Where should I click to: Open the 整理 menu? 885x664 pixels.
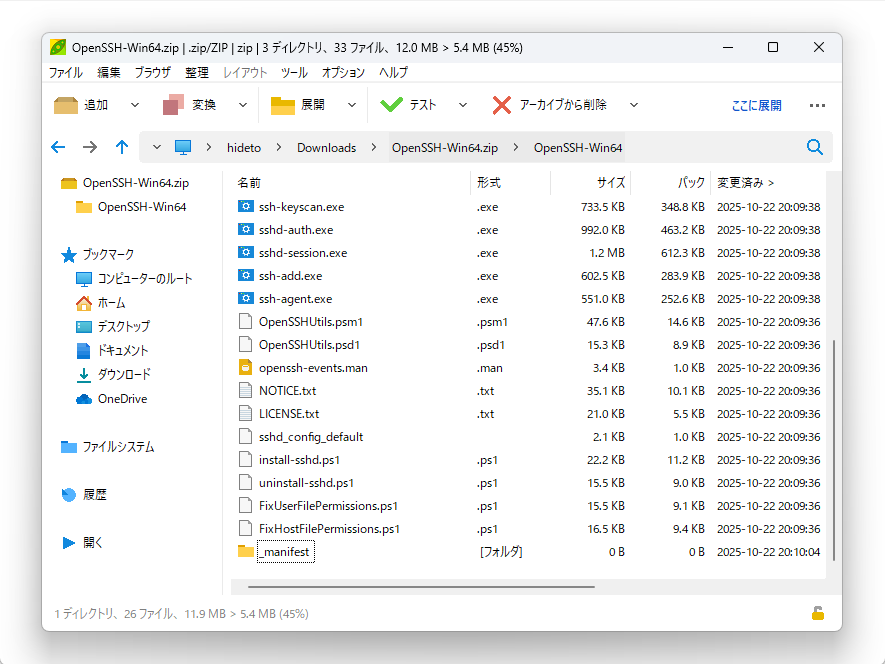(x=196, y=72)
